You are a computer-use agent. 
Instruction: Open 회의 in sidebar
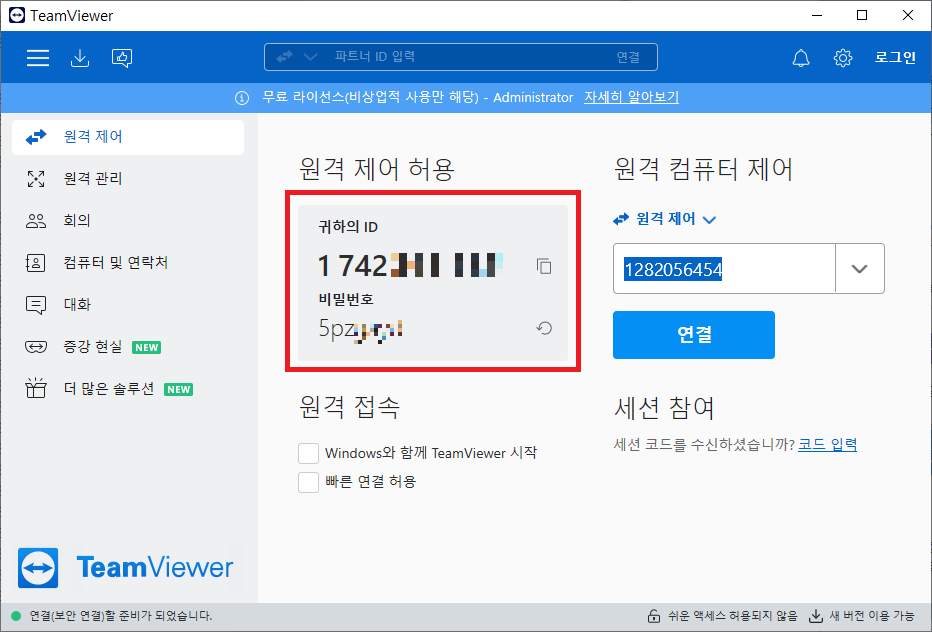coord(77,221)
